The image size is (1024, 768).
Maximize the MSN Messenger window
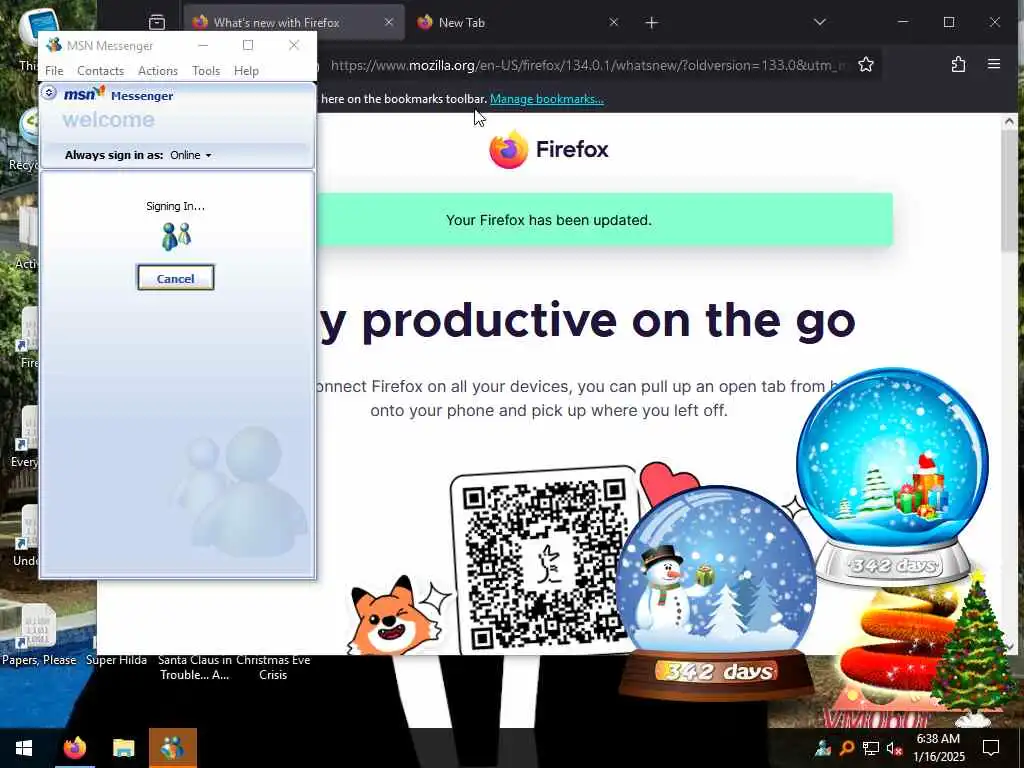pyautogui.click(x=248, y=45)
